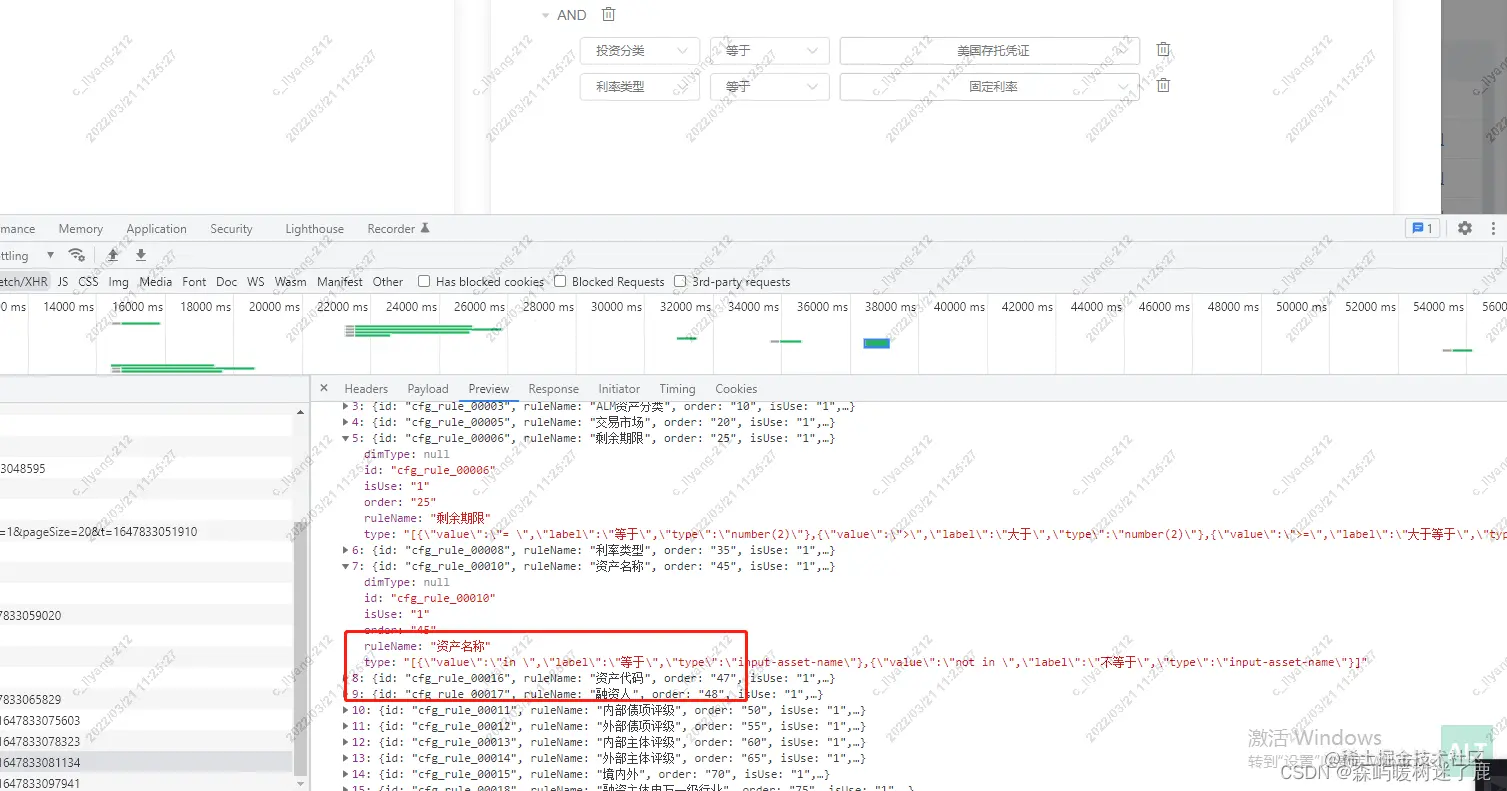Image resolution: width=1507 pixels, height=791 pixels.
Task: Expand the cfg_rule_00013 内部主体评级 entry
Action: (x=346, y=742)
